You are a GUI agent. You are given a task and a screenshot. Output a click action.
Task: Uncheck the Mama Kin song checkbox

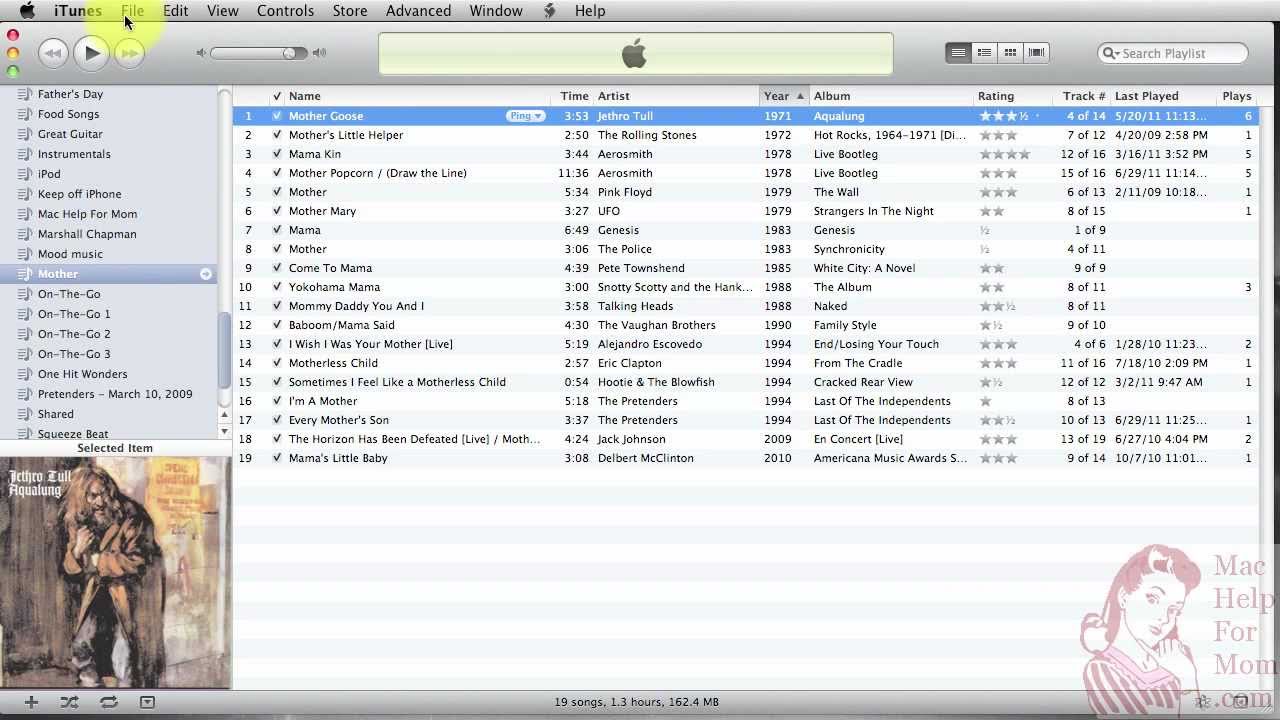pyautogui.click(x=277, y=154)
